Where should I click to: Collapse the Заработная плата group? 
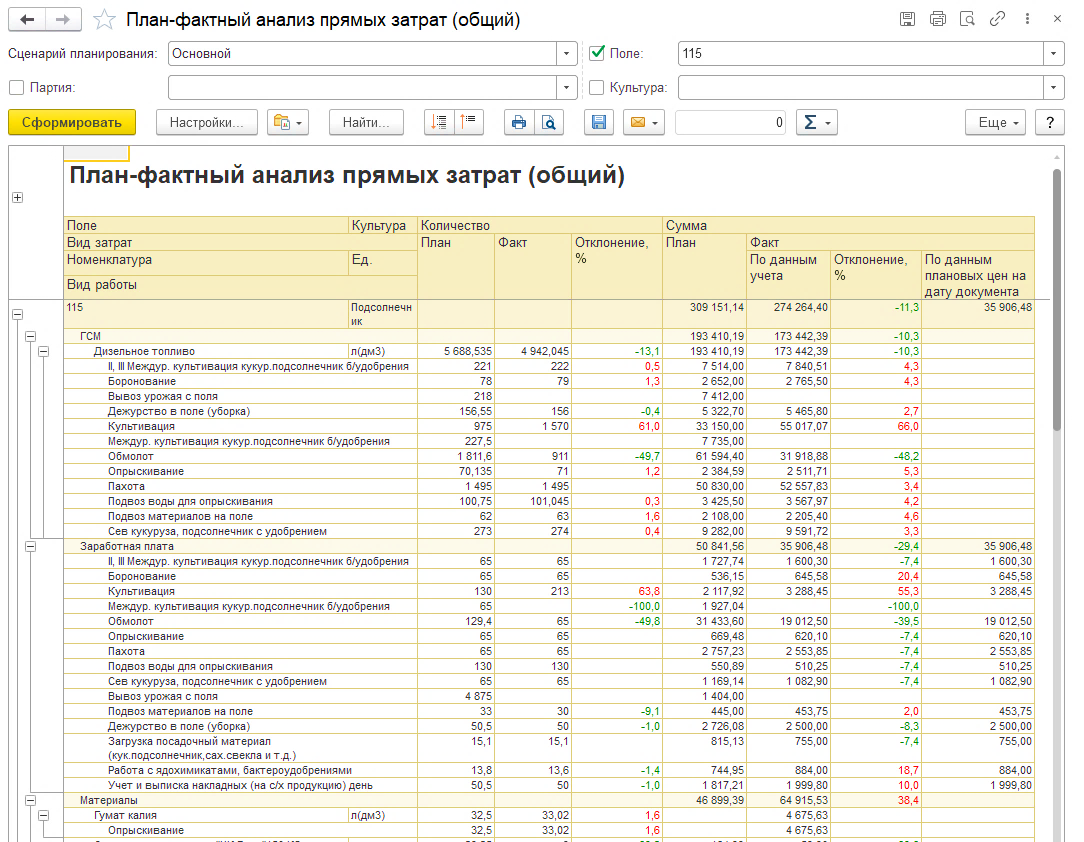tap(30, 547)
